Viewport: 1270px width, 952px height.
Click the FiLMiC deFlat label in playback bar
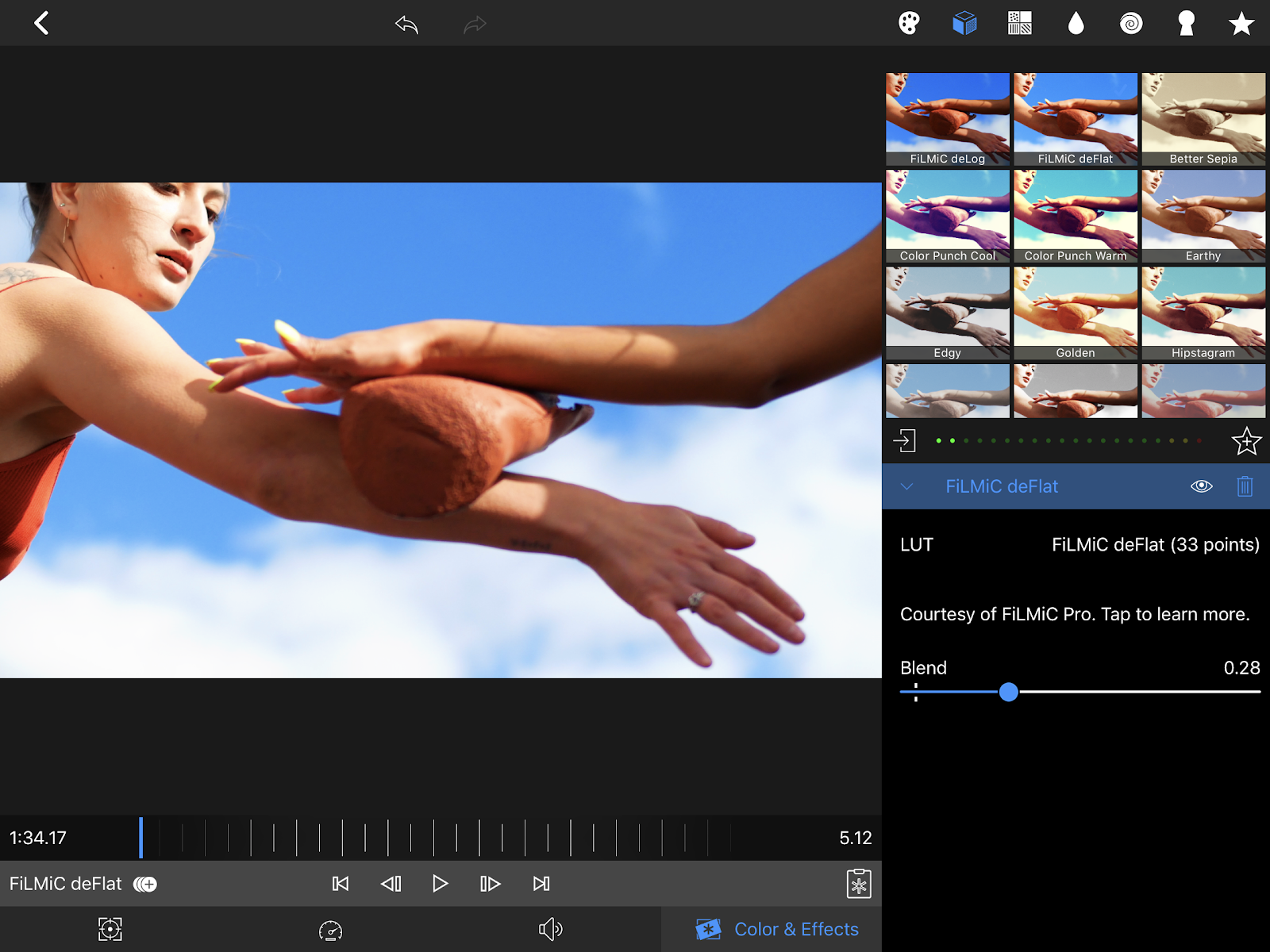point(66,884)
